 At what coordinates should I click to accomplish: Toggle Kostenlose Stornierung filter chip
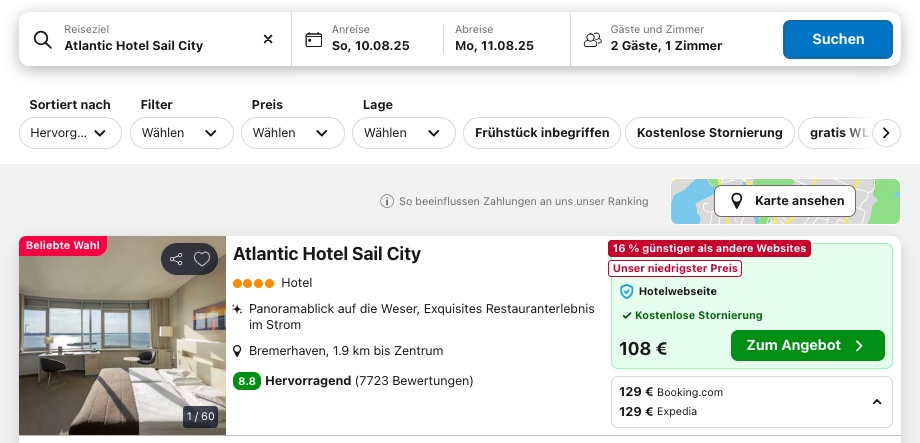coord(709,133)
